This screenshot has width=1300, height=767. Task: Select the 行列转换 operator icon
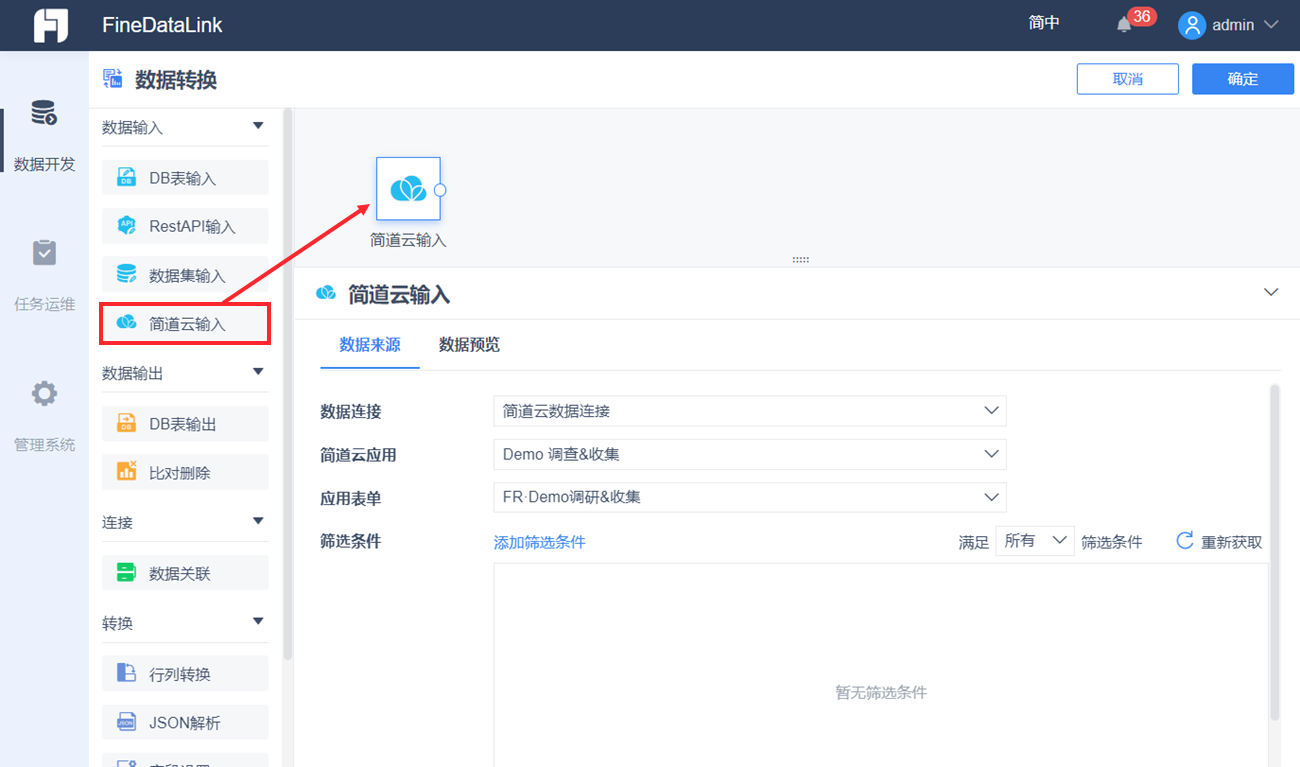126,674
